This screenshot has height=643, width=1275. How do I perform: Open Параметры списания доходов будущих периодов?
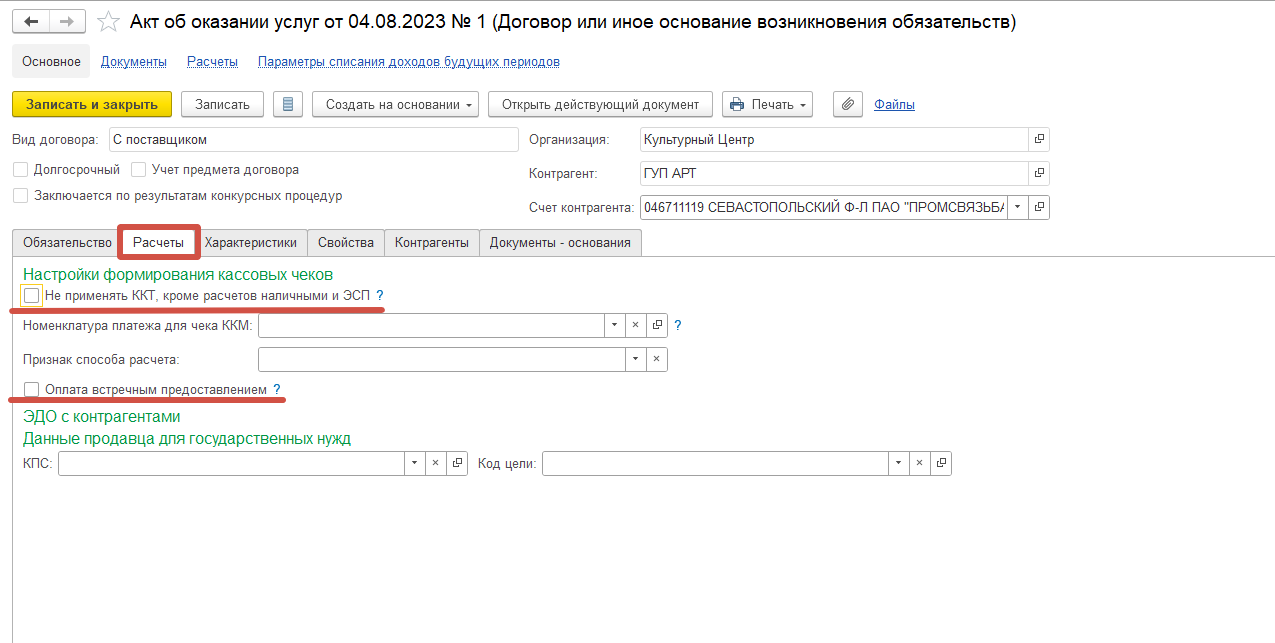coord(409,61)
